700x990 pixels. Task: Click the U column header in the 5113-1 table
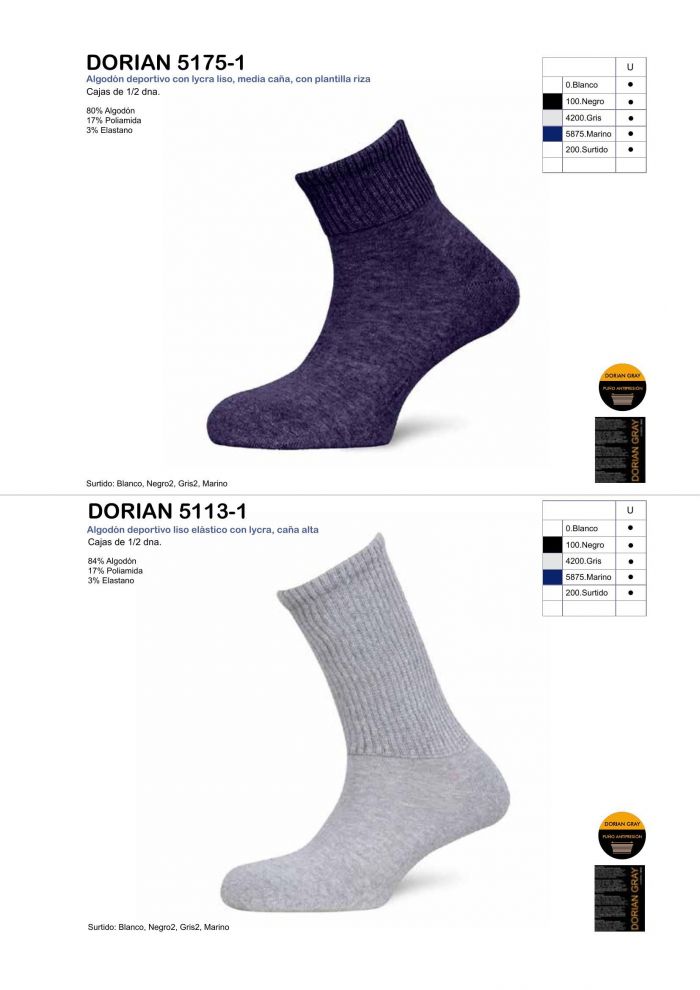pyautogui.click(x=631, y=510)
